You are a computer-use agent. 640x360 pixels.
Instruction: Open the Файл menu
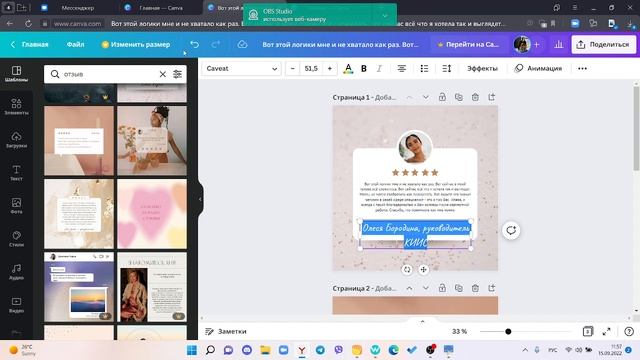point(76,44)
